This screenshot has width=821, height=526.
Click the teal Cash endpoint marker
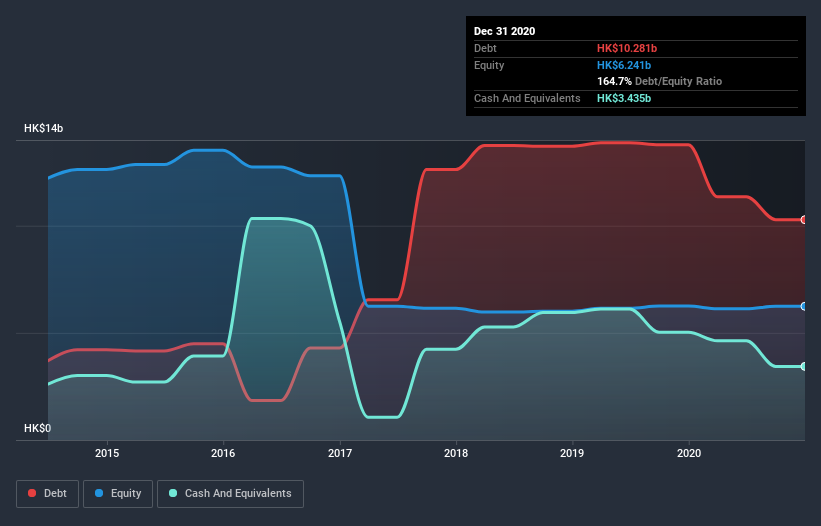(x=804, y=366)
